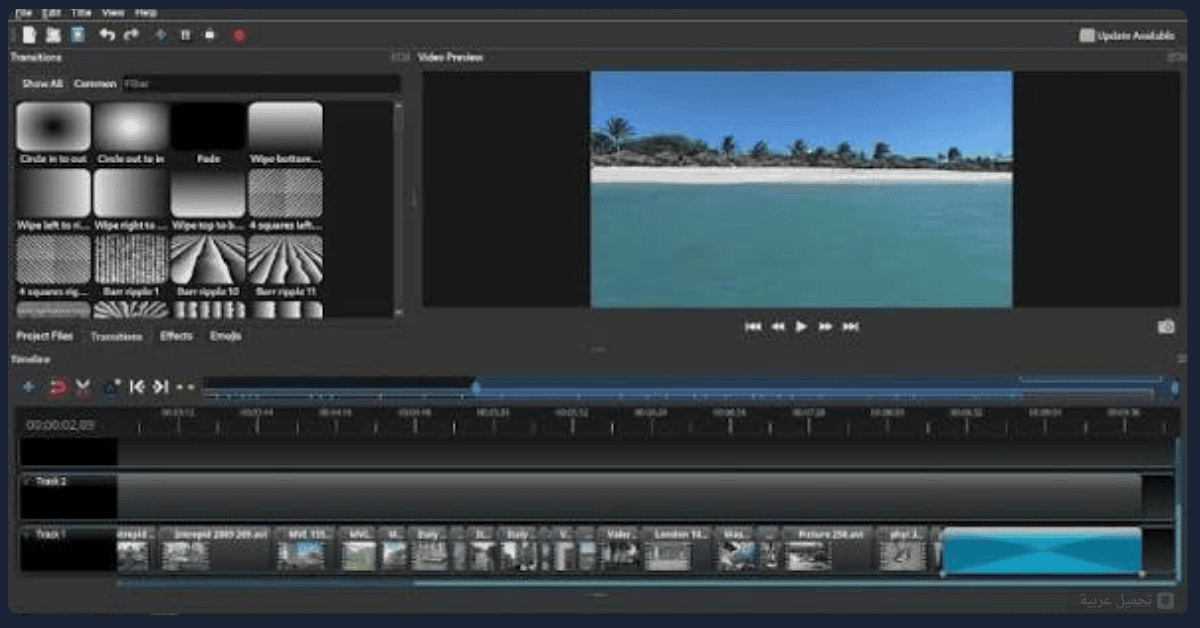Click the Update Available button
Image resolution: width=1200 pixels, height=628 pixels.
pyautogui.click(x=1127, y=35)
